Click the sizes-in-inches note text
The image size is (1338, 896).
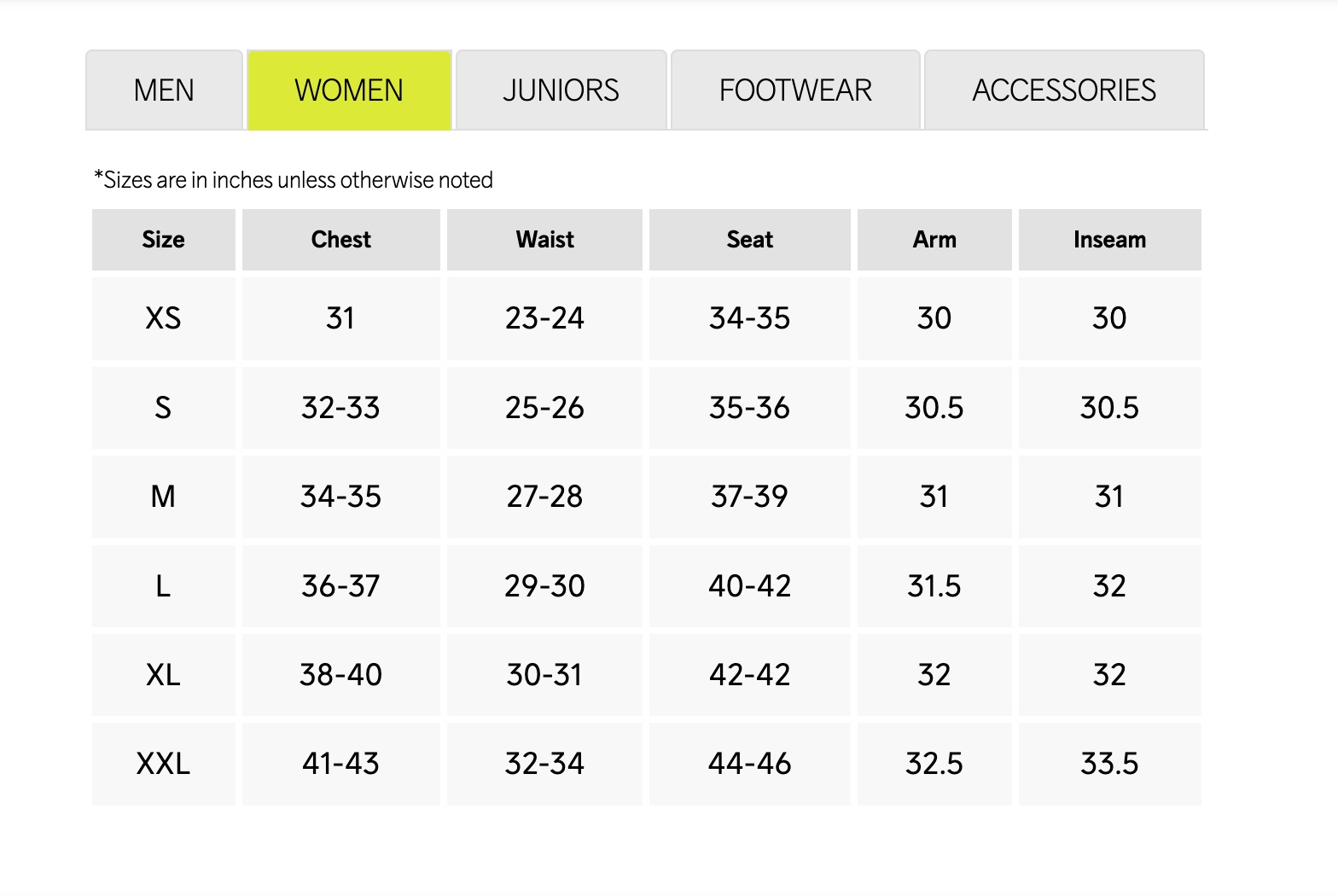(294, 180)
